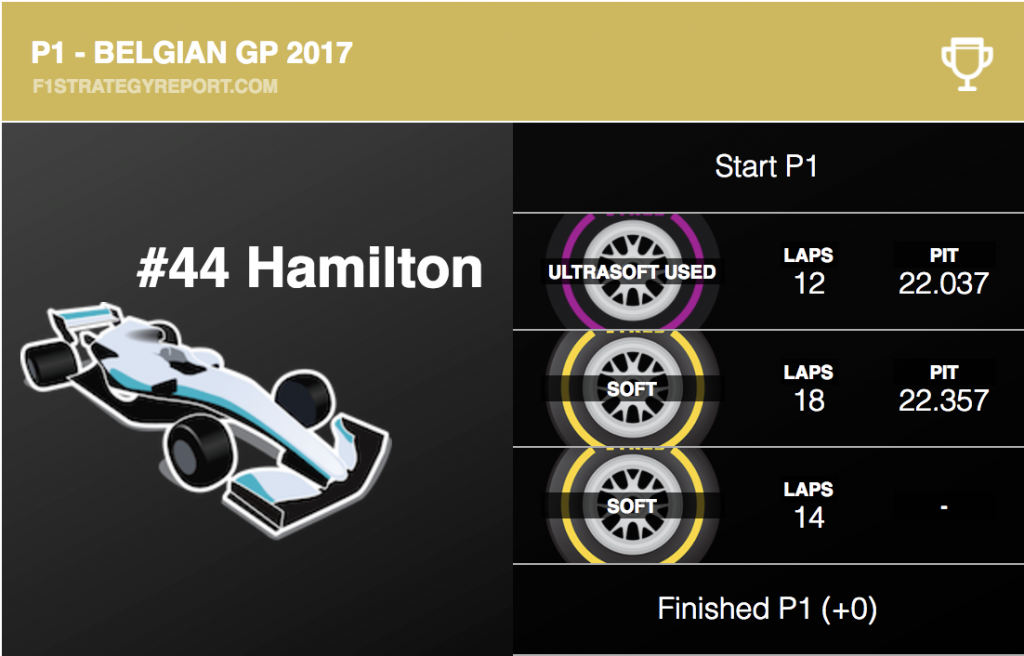Click the P1 - BELGIAN GP 2017 title
Image resolution: width=1024 pixels, height=656 pixels.
192,53
